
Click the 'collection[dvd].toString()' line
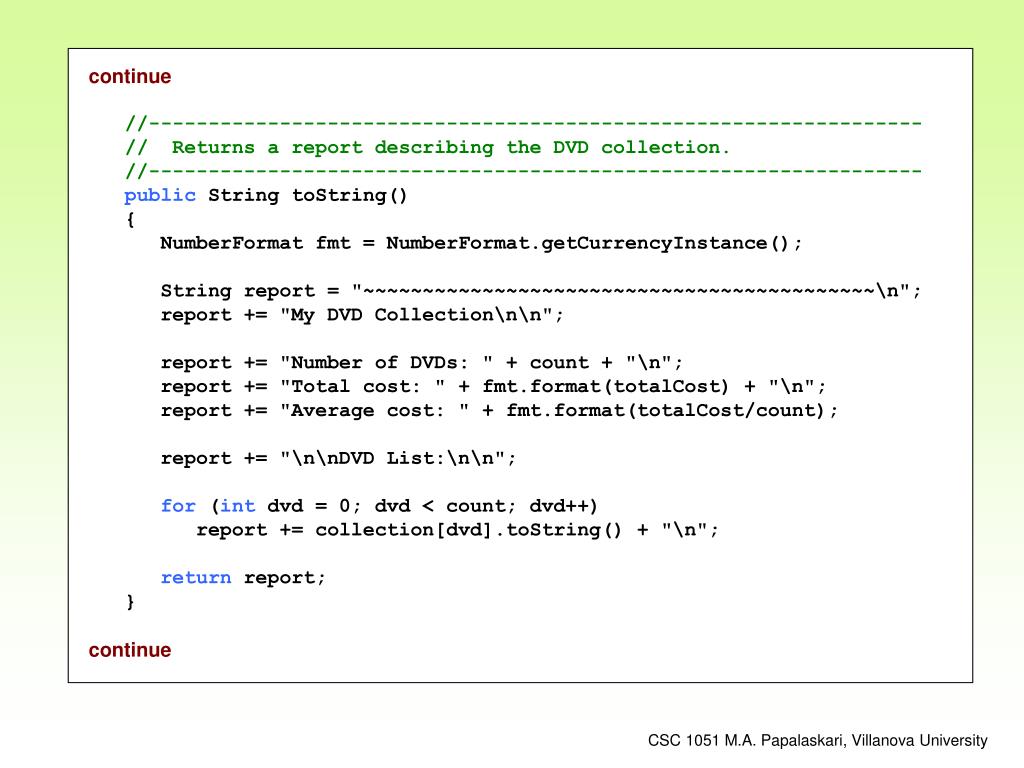point(457,530)
